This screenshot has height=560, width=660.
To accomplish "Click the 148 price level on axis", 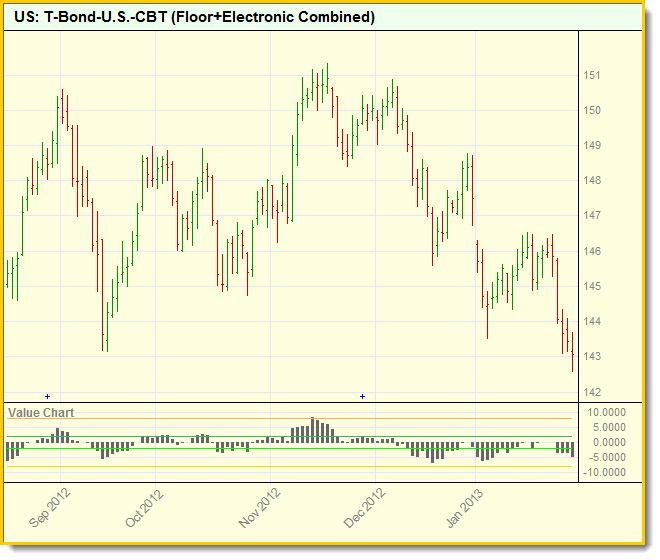I will [592, 181].
